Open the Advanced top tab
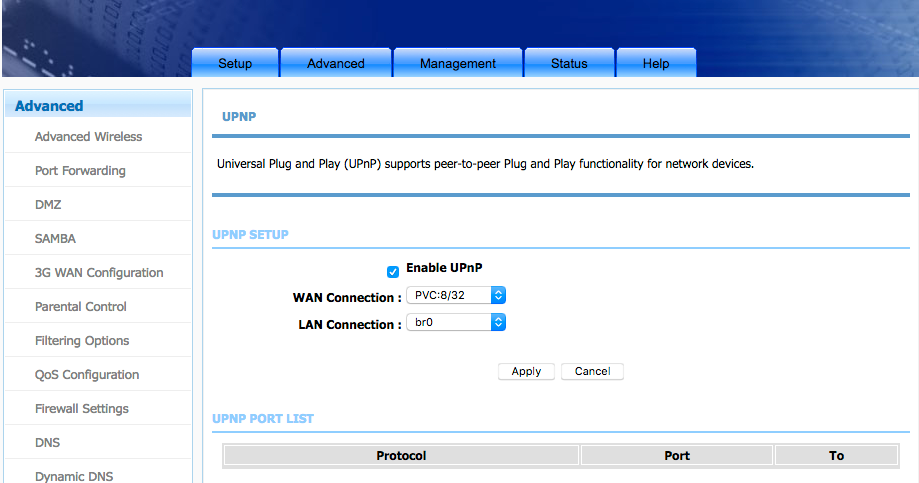919x483 pixels. pyautogui.click(x=336, y=63)
